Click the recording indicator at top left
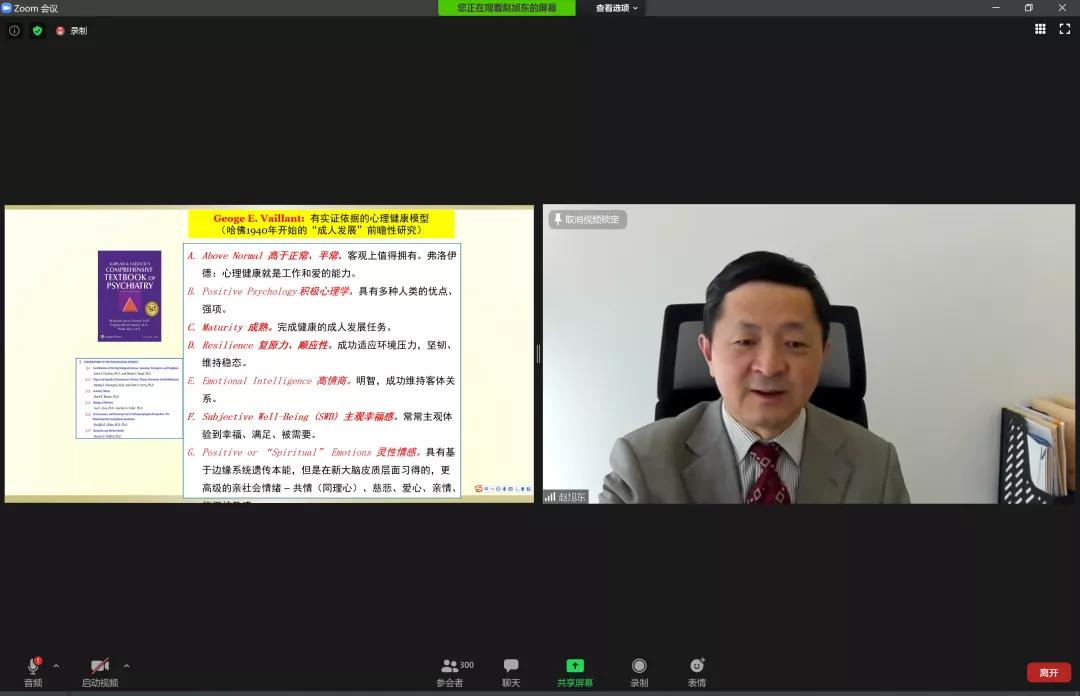Image resolution: width=1080 pixels, height=696 pixels. click(x=71, y=31)
